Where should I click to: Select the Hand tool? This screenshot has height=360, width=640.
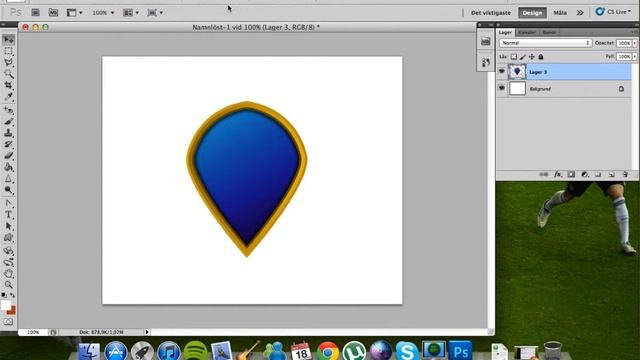point(9,273)
